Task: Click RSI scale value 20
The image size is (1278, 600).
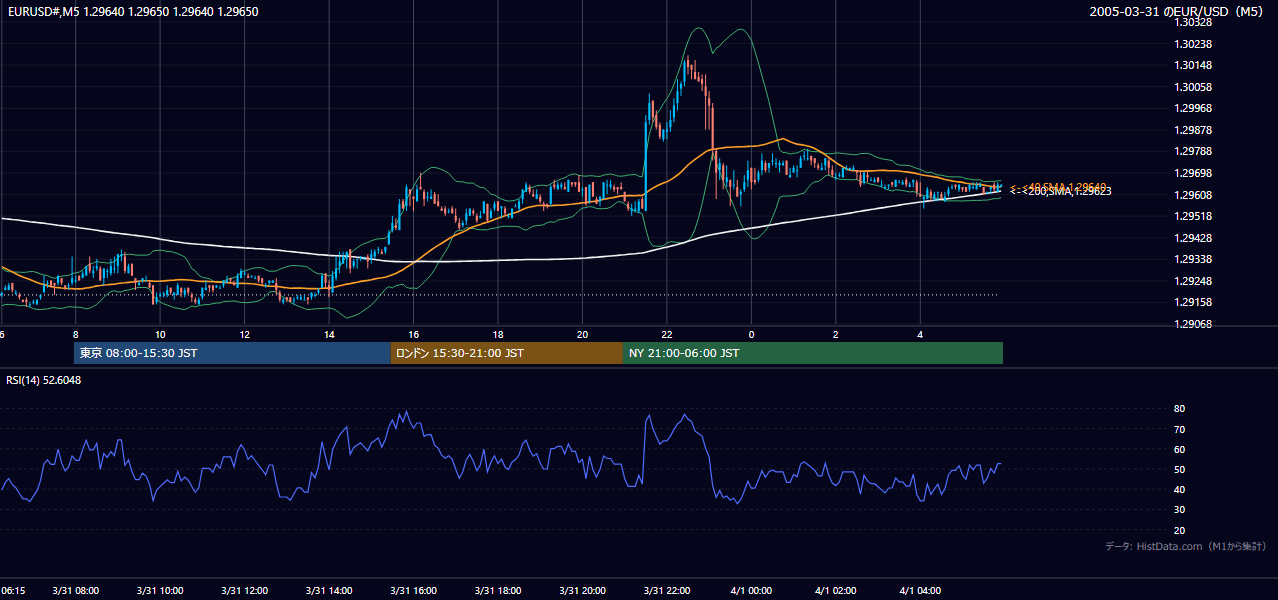Action: pyautogui.click(x=1180, y=530)
